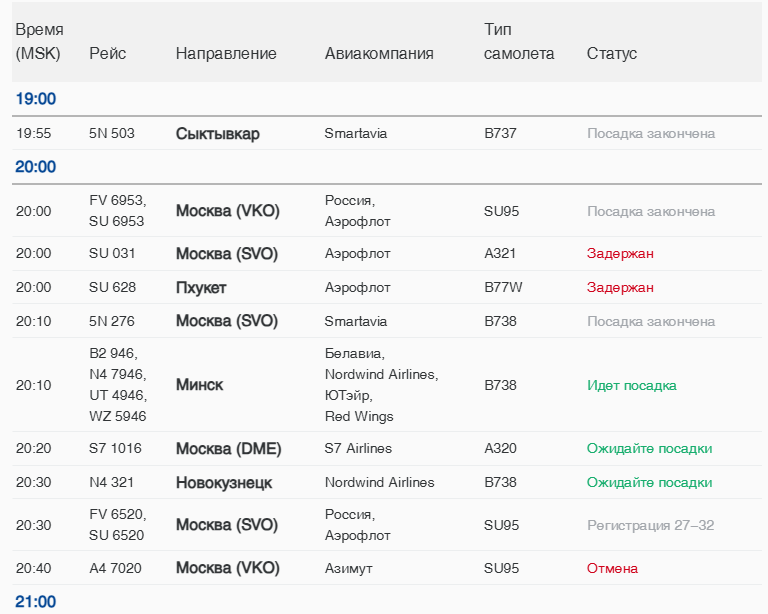Click Отмена status for flight A4 7020
768x614 pixels.
point(612,568)
